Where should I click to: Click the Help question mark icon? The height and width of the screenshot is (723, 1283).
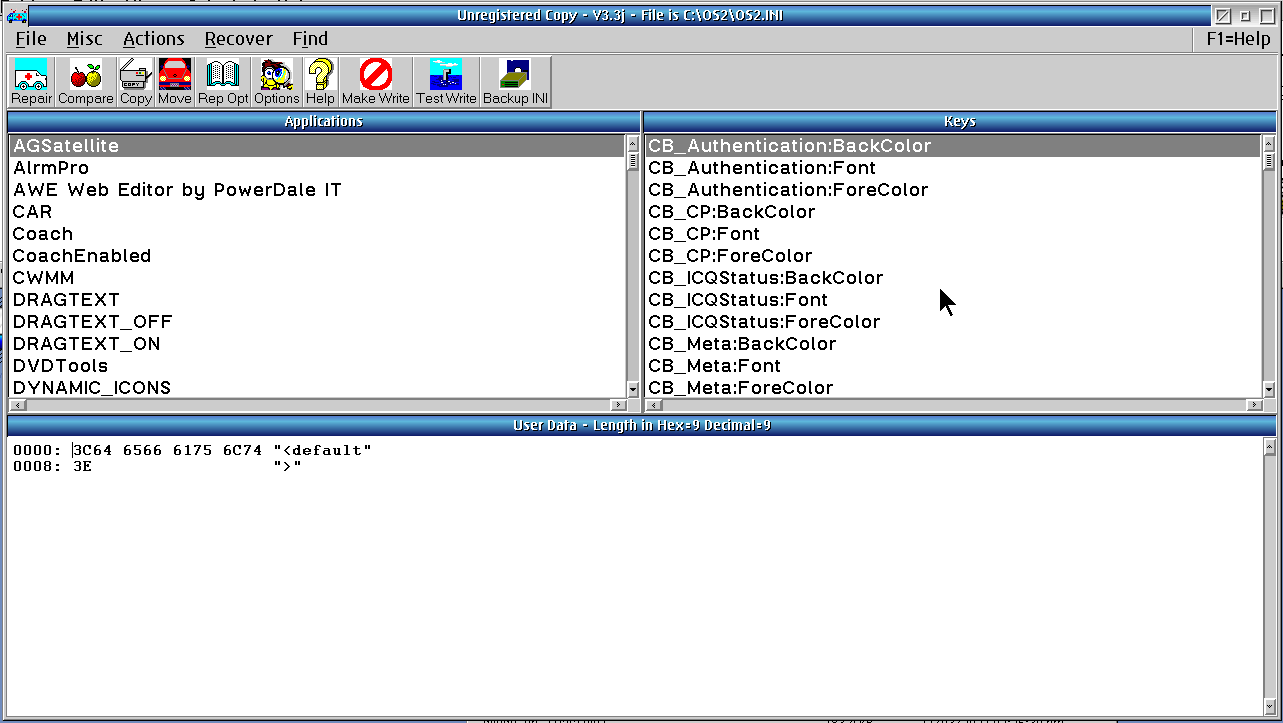click(320, 81)
